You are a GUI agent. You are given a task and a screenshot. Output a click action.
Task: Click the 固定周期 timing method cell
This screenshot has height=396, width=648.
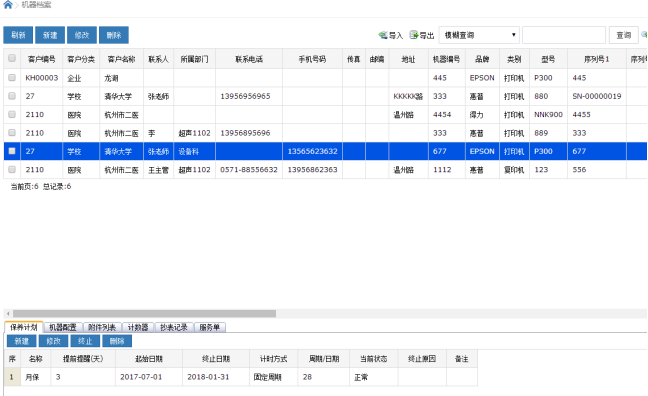click(273, 377)
